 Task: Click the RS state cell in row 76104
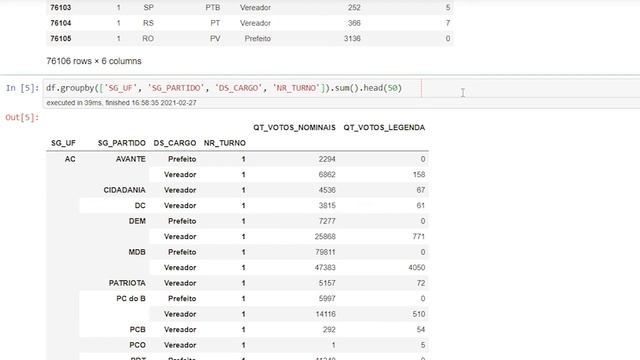(148, 23)
